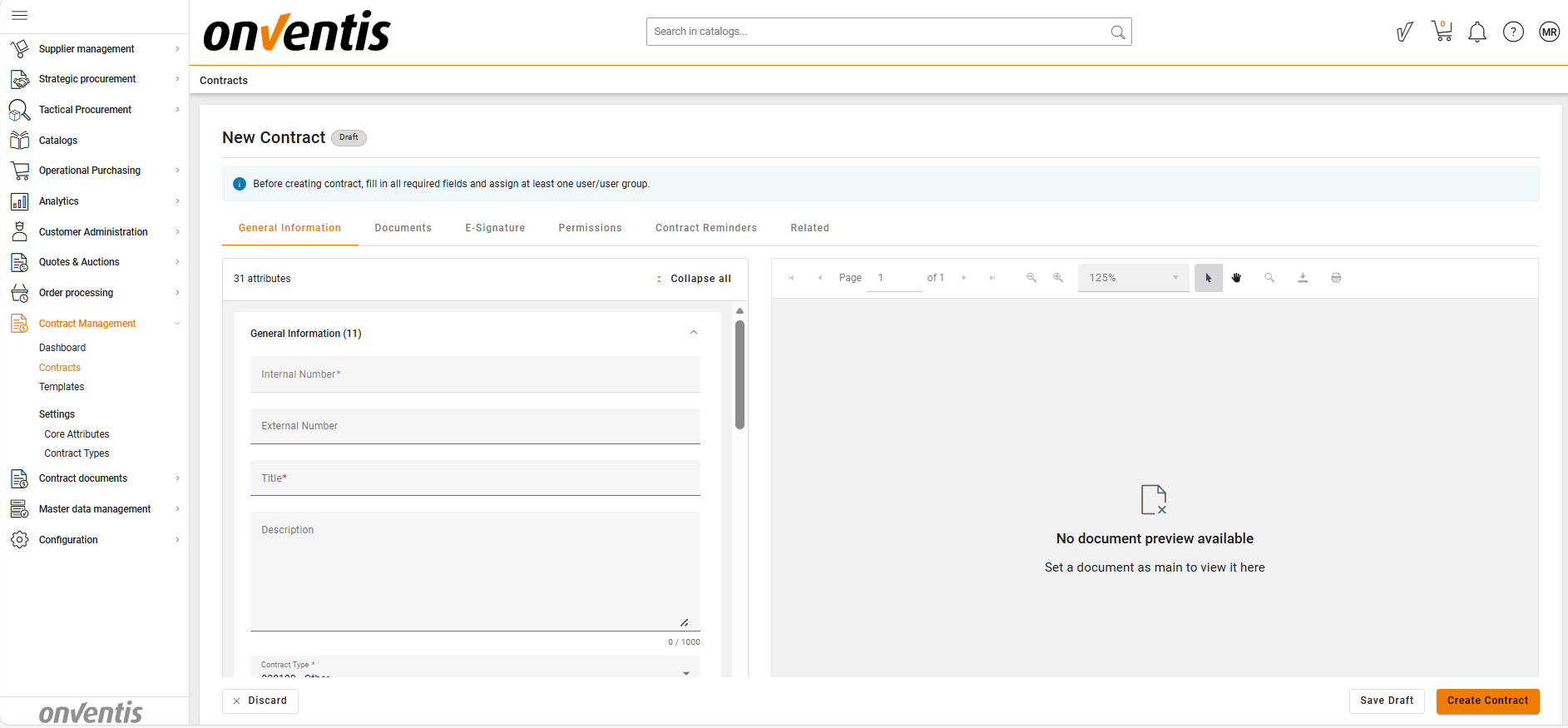Click the Create Contract button
1568x728 pixels.
pos(1487,701)
